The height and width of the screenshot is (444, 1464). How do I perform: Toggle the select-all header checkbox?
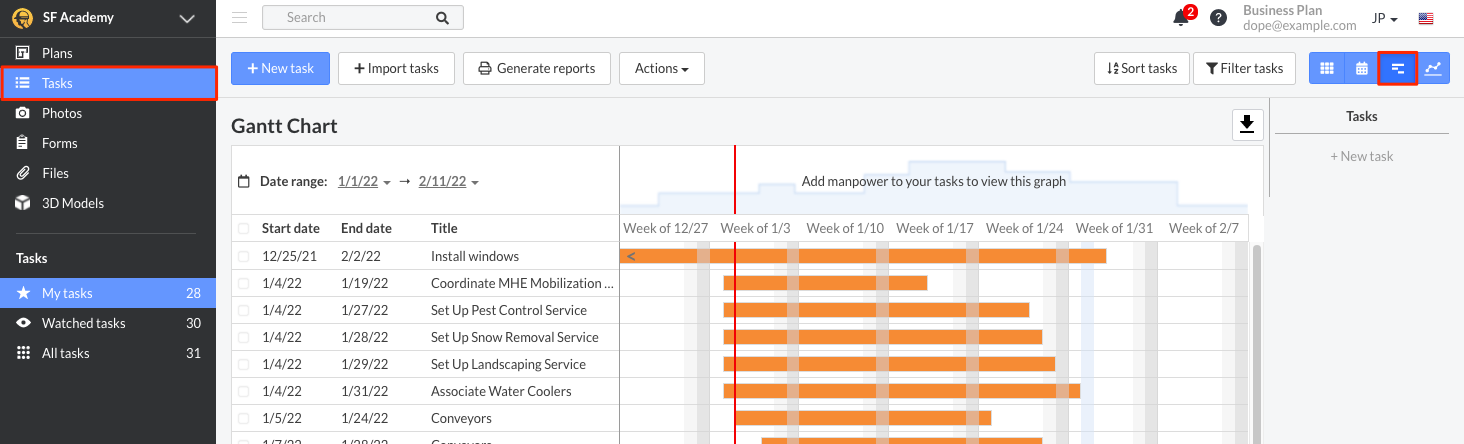(x=244, y=229)
